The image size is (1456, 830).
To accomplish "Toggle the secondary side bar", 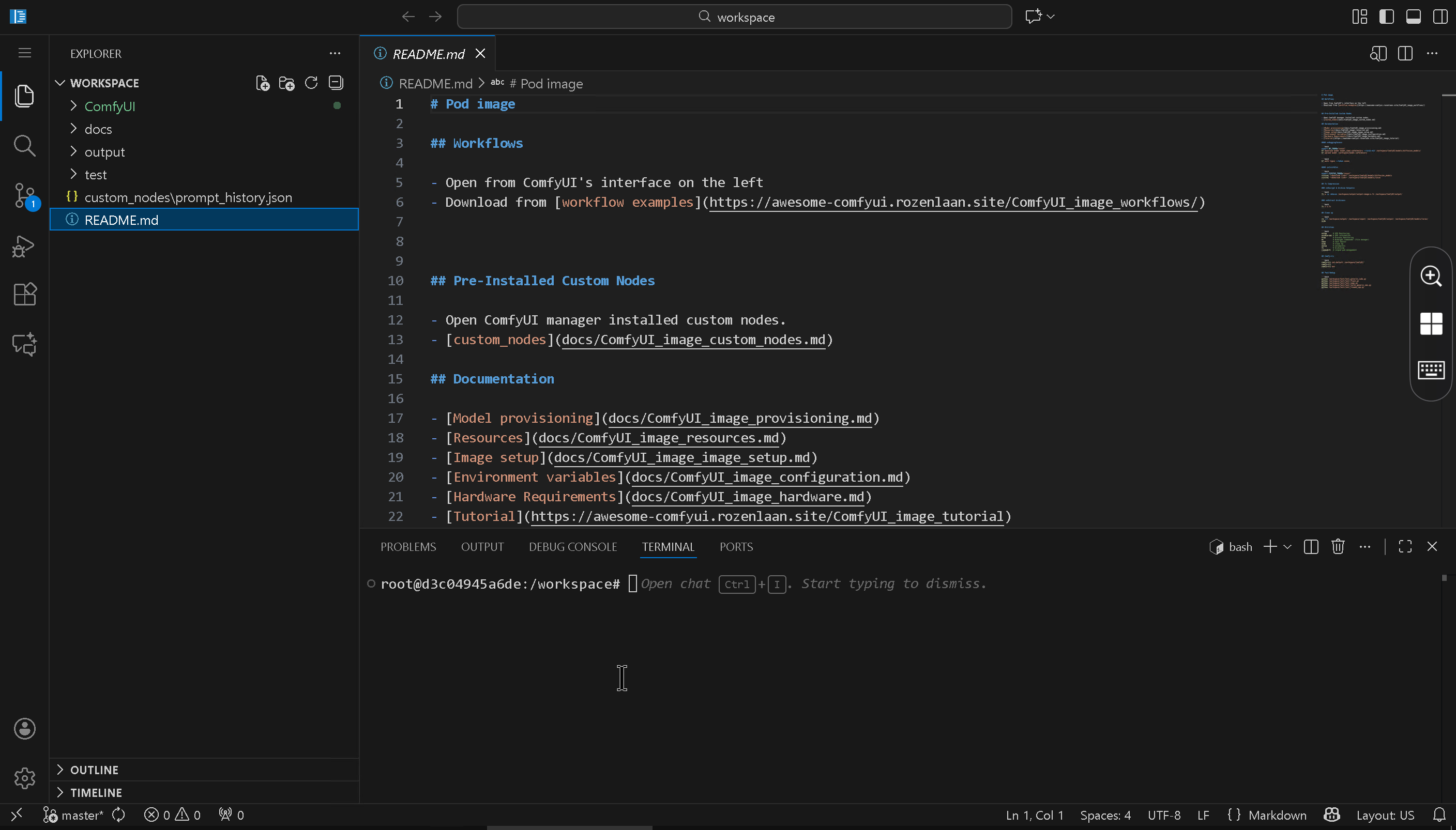I will pyautogui.click(x=1440, y=17).
